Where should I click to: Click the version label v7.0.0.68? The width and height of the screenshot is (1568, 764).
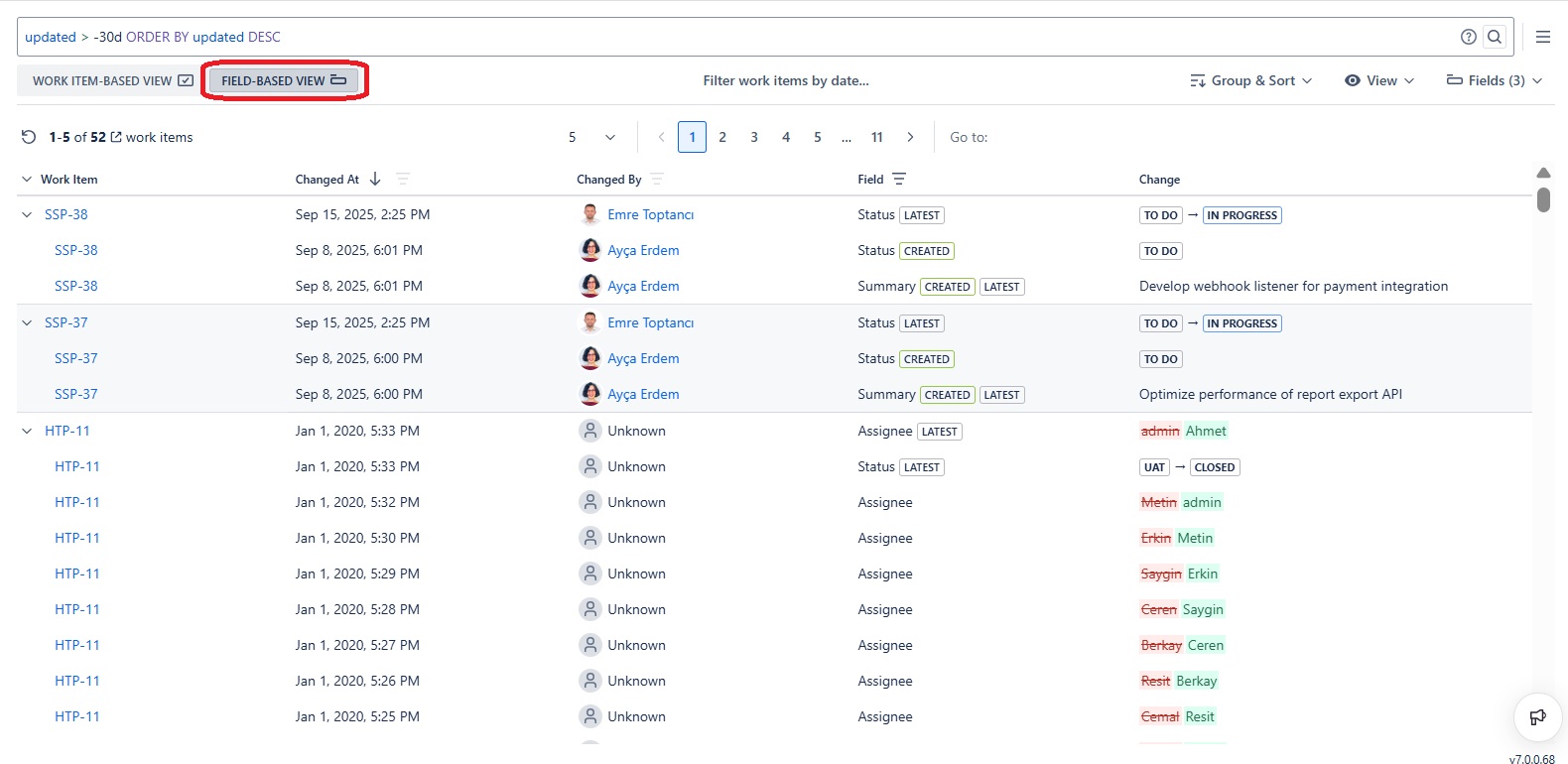tap(1532, 759)
